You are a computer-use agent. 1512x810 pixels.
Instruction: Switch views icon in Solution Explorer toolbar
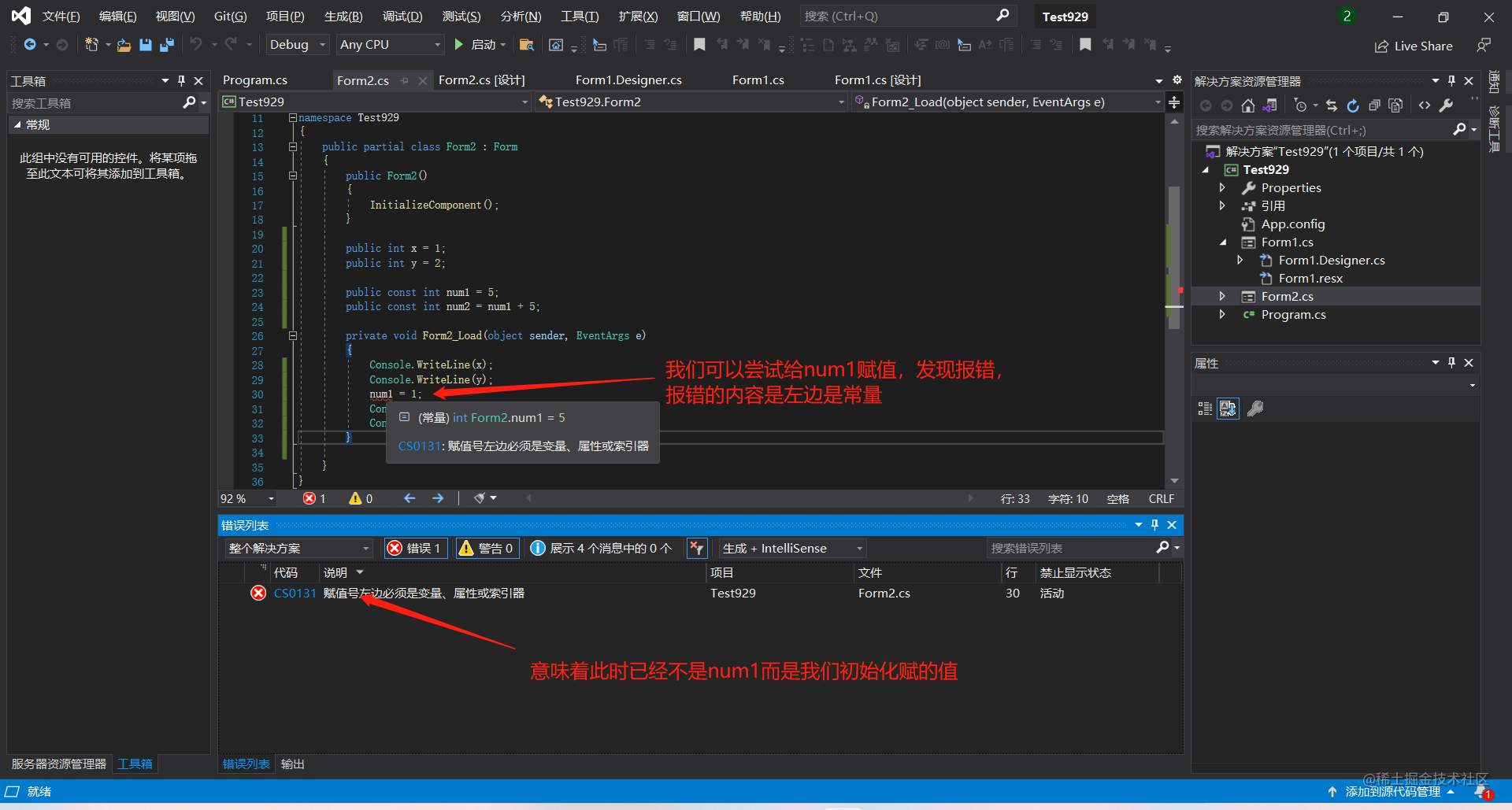[1269, 105]
